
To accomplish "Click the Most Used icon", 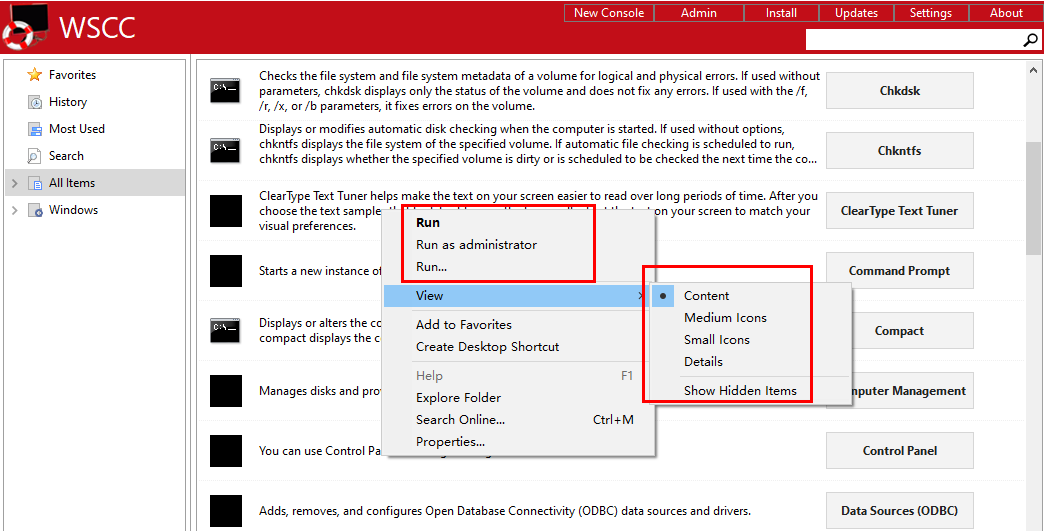I will click(35, 129).
